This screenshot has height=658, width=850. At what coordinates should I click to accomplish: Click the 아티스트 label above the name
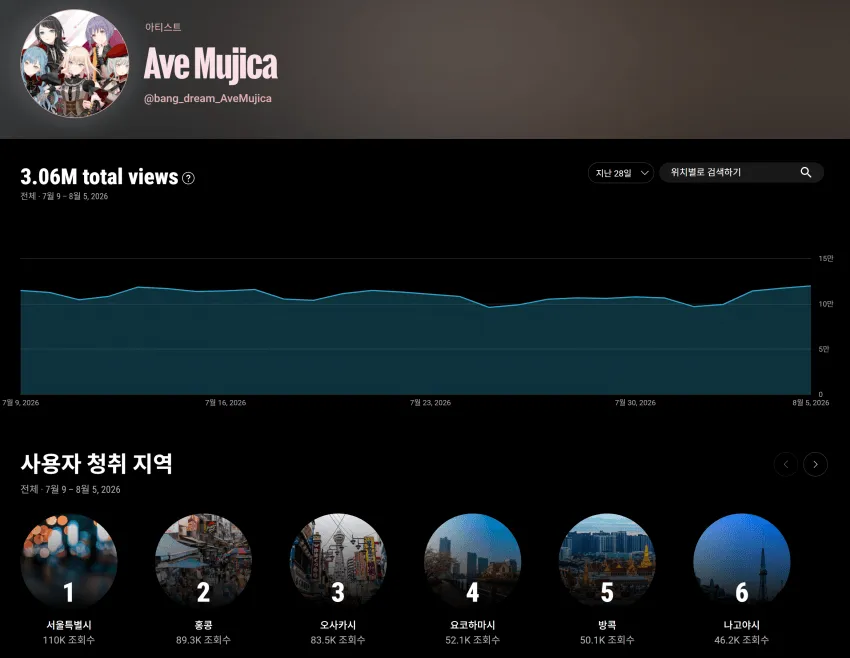163,27
